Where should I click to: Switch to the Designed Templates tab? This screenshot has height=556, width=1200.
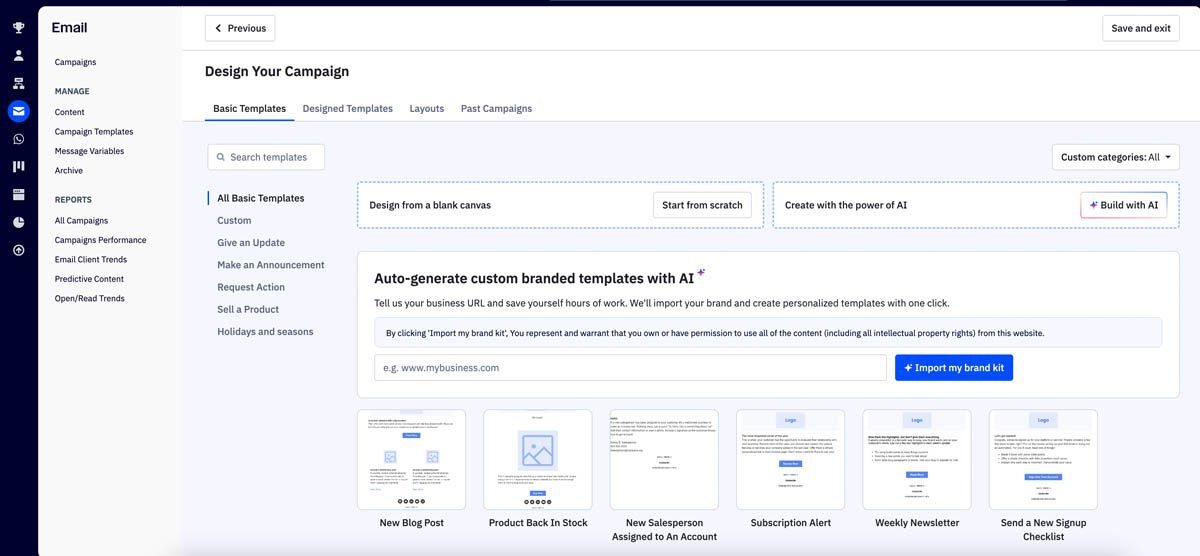[x=347, y=108]
